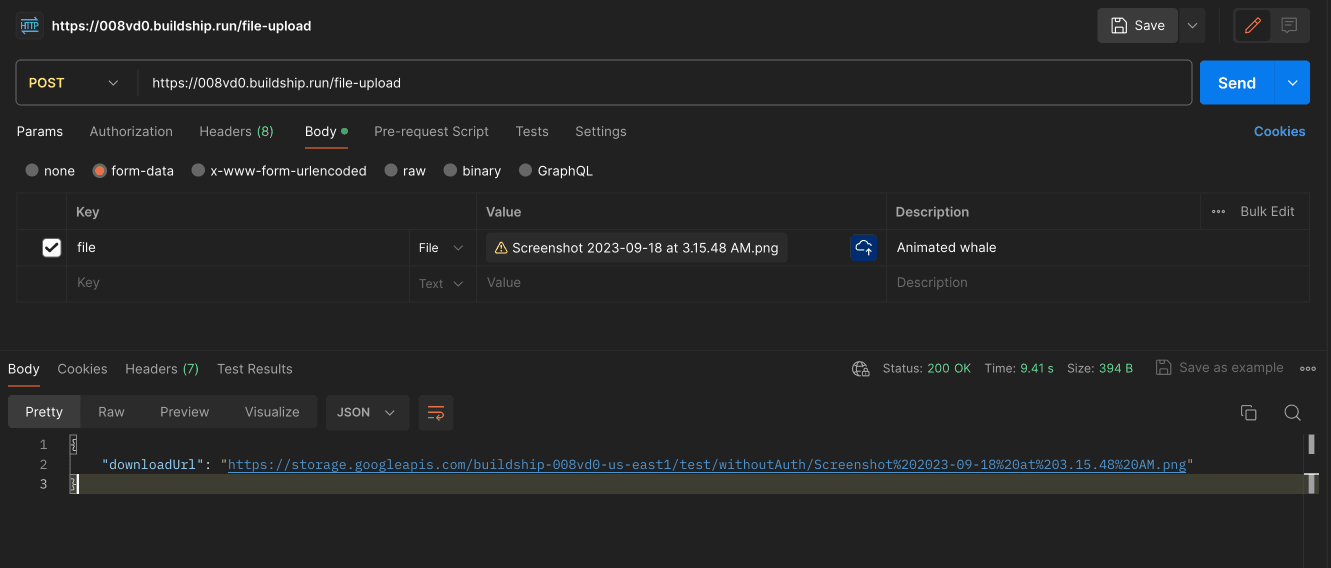This screenshot has width=1331, height=568.
Task: Copy response using the copy icon
Action: click(x=1248, y=412)
